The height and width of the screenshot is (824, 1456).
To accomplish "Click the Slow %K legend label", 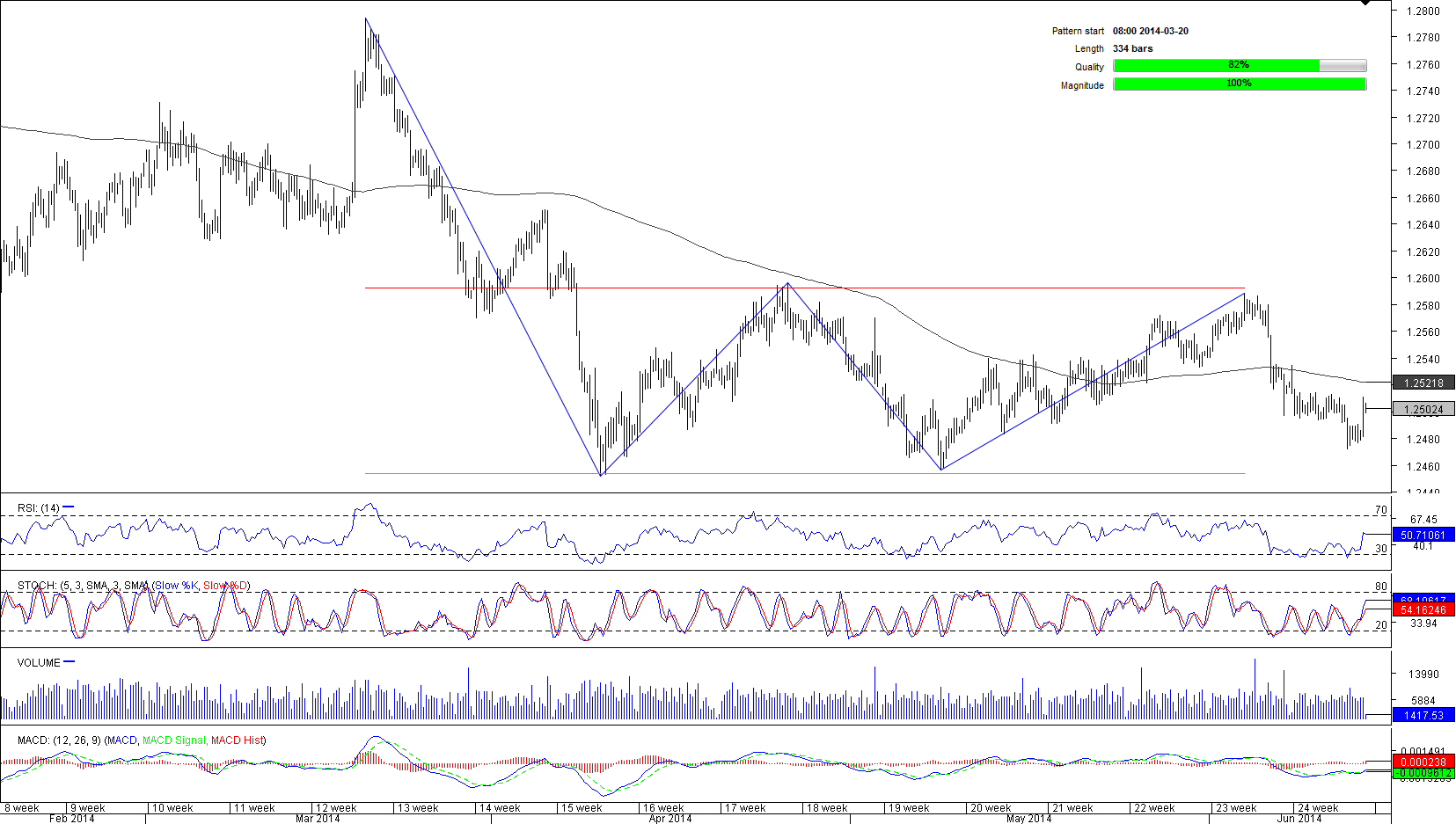I will click(176, 586).
